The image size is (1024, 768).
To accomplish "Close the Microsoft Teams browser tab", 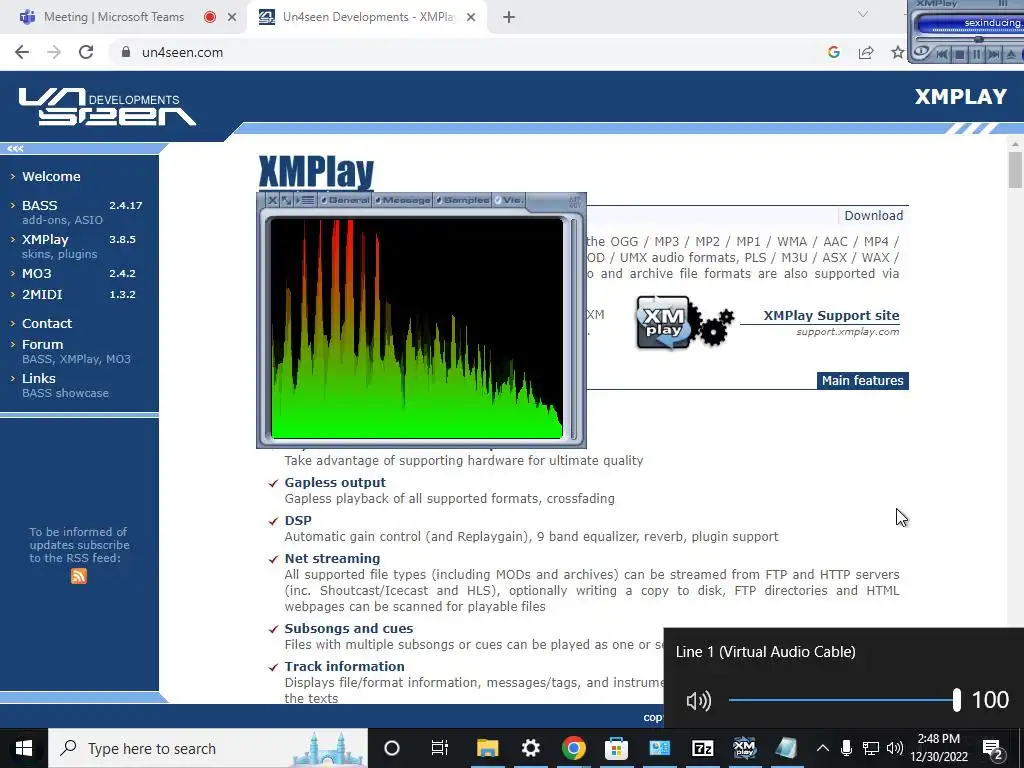I will pyautogui.click(x=232, y=17).
